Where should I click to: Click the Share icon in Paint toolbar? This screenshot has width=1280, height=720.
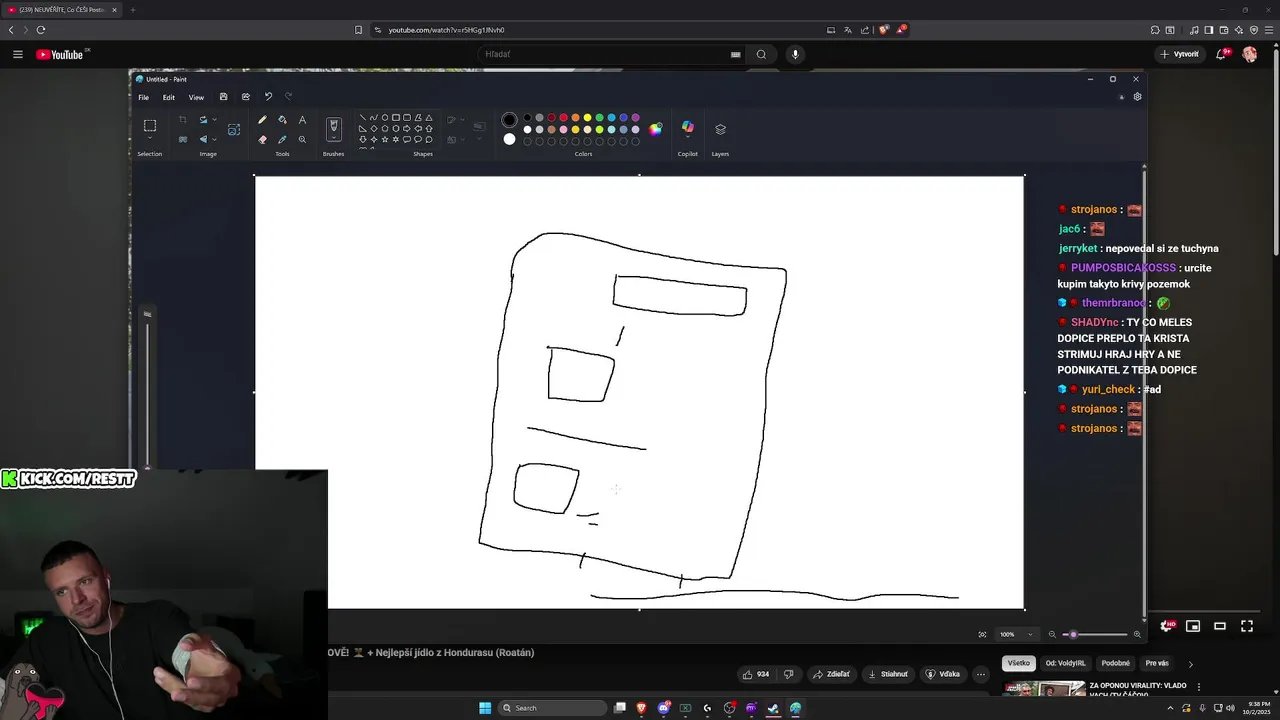246,97
